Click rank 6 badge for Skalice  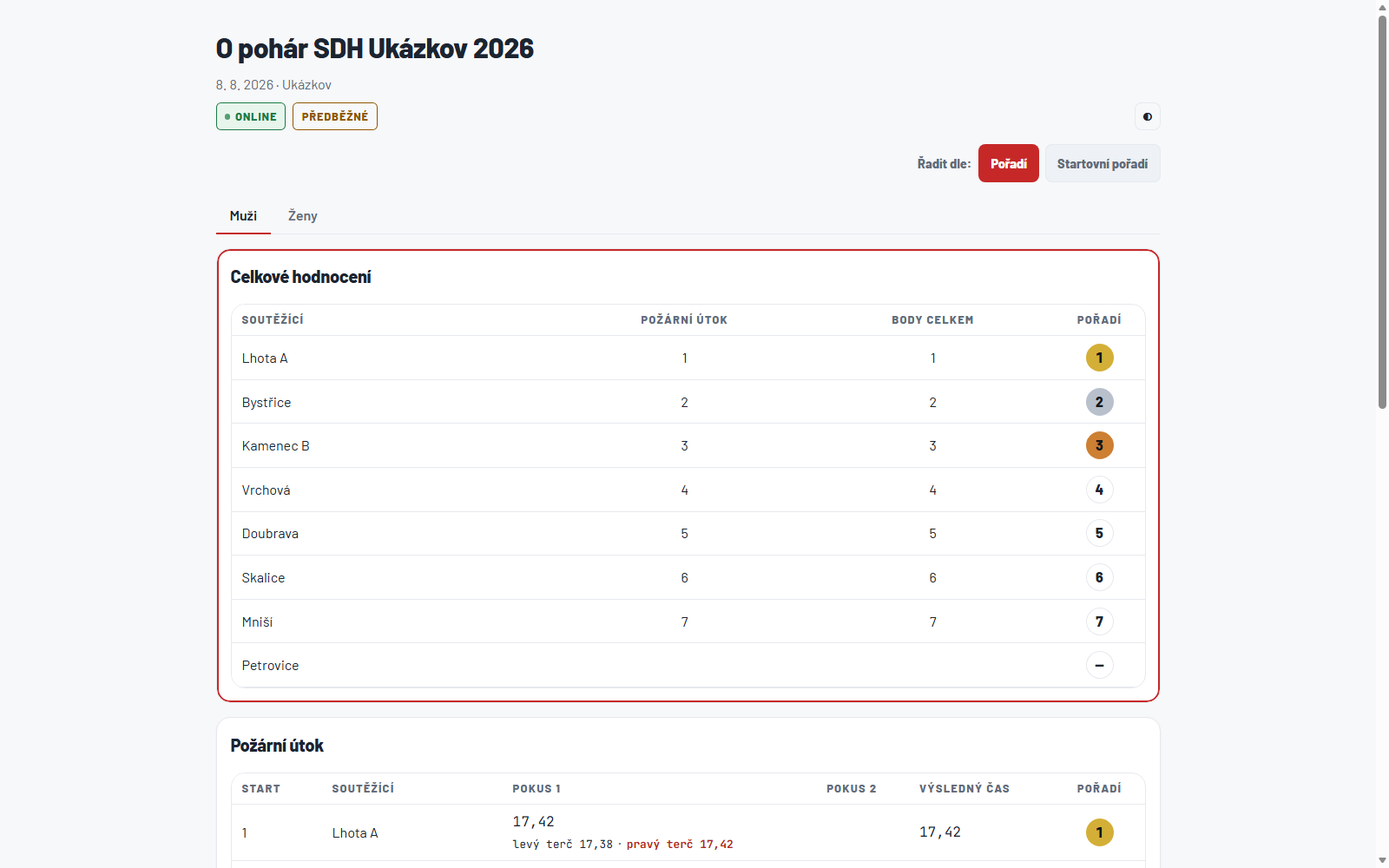pos(1099,577)
